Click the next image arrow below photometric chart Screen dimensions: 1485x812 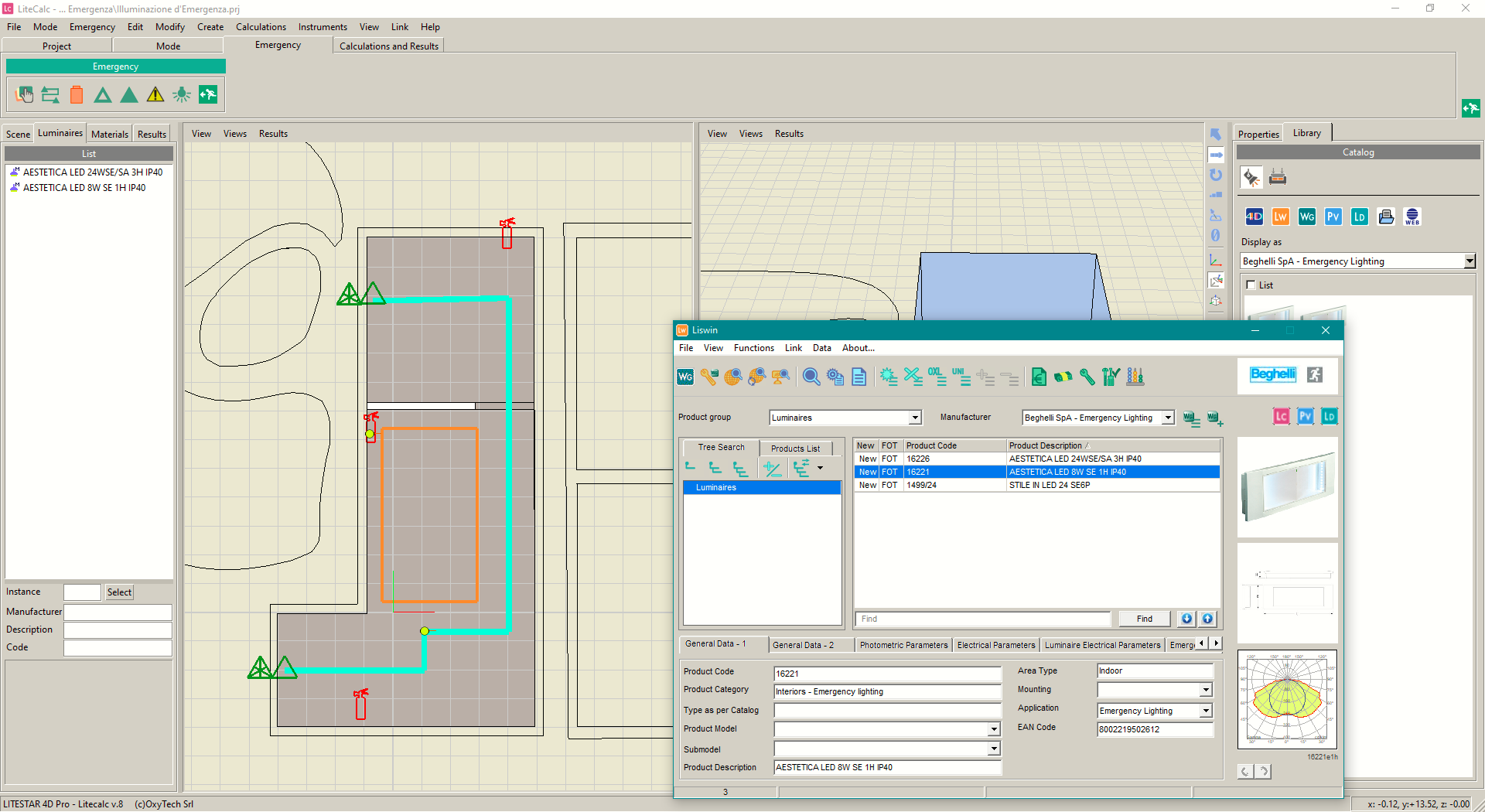pos(1264,771)
